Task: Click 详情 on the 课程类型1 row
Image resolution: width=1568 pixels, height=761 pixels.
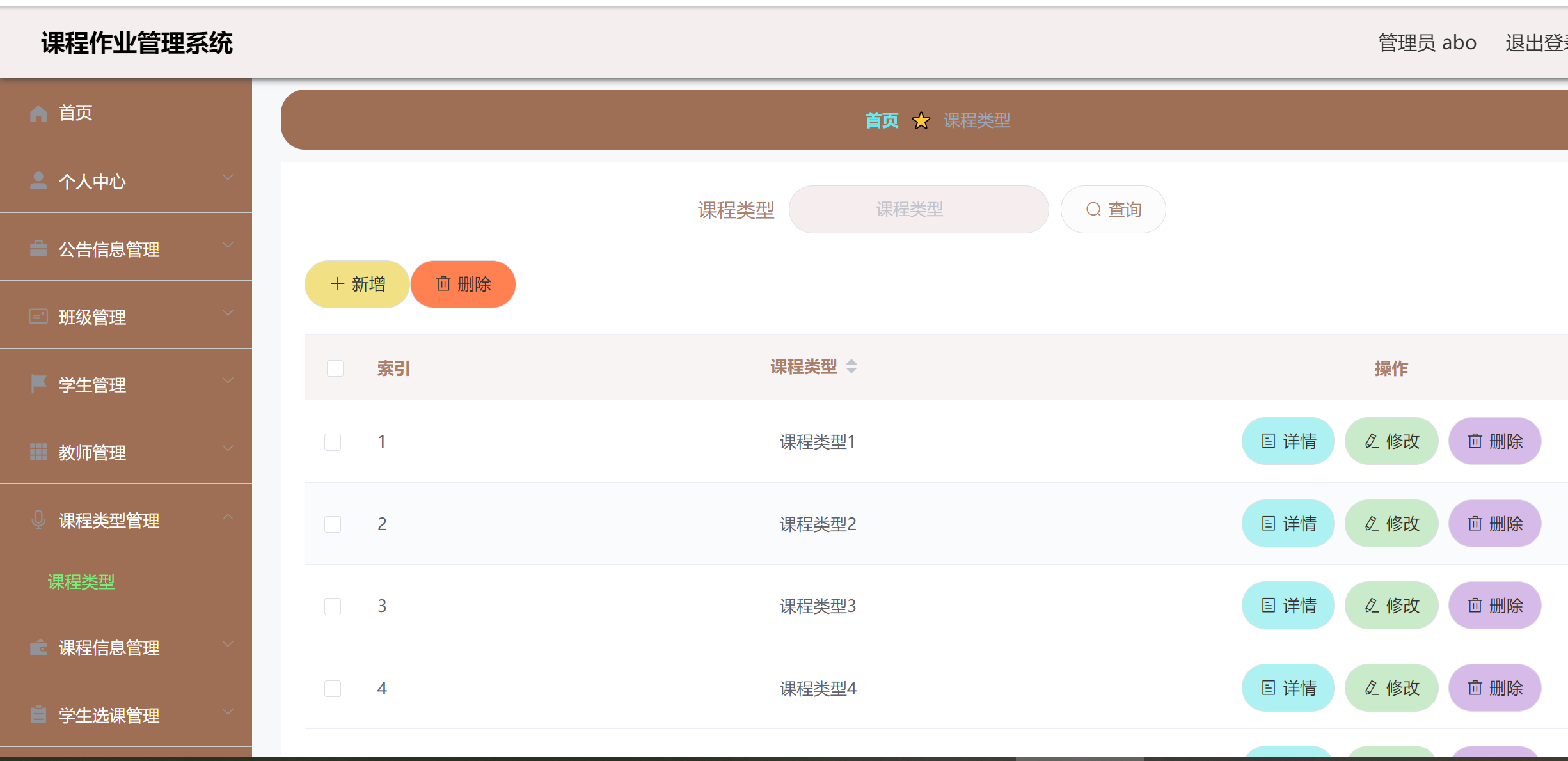Action: coord(1288,441)
